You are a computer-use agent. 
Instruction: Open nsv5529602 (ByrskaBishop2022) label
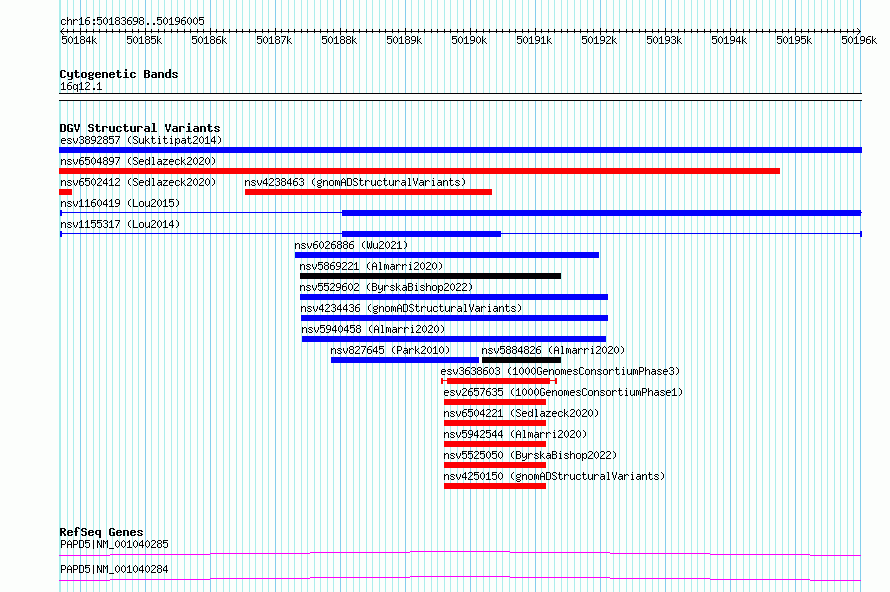[386, 287]
